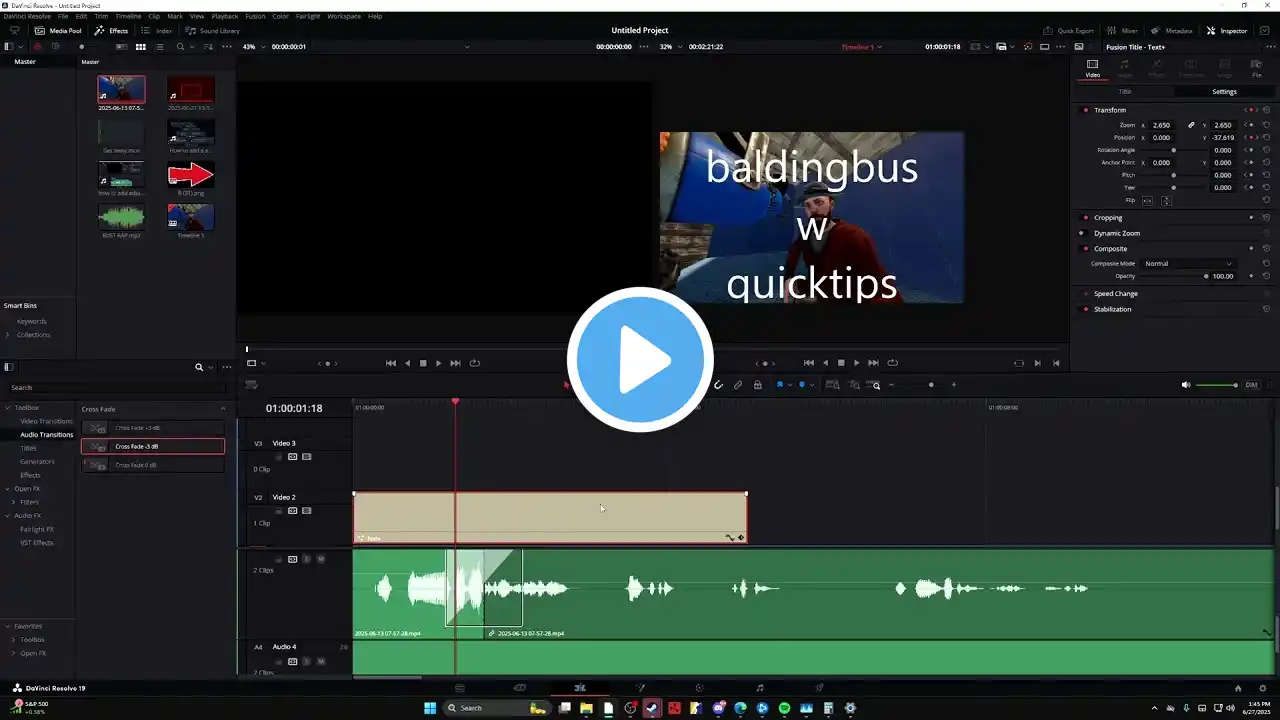
Task: Switch to the Title tab in Inspector
Action: (1125, 91)
